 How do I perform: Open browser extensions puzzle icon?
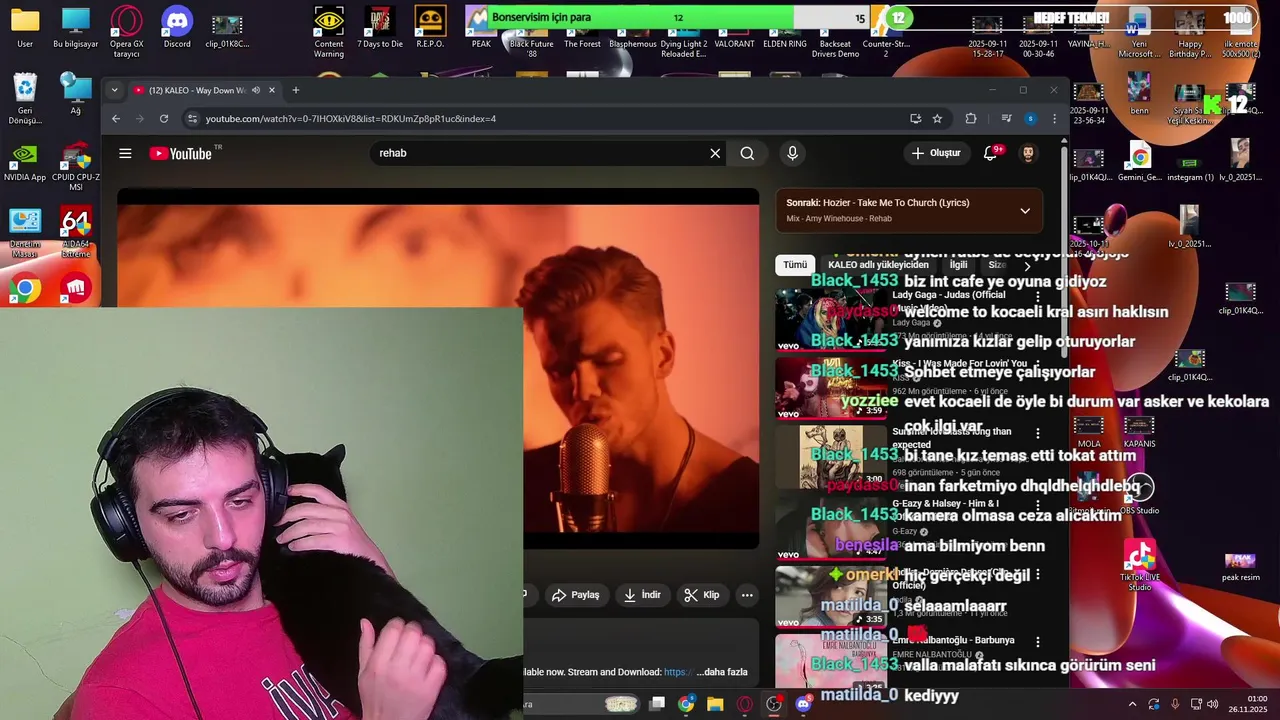tap(971, 118)
